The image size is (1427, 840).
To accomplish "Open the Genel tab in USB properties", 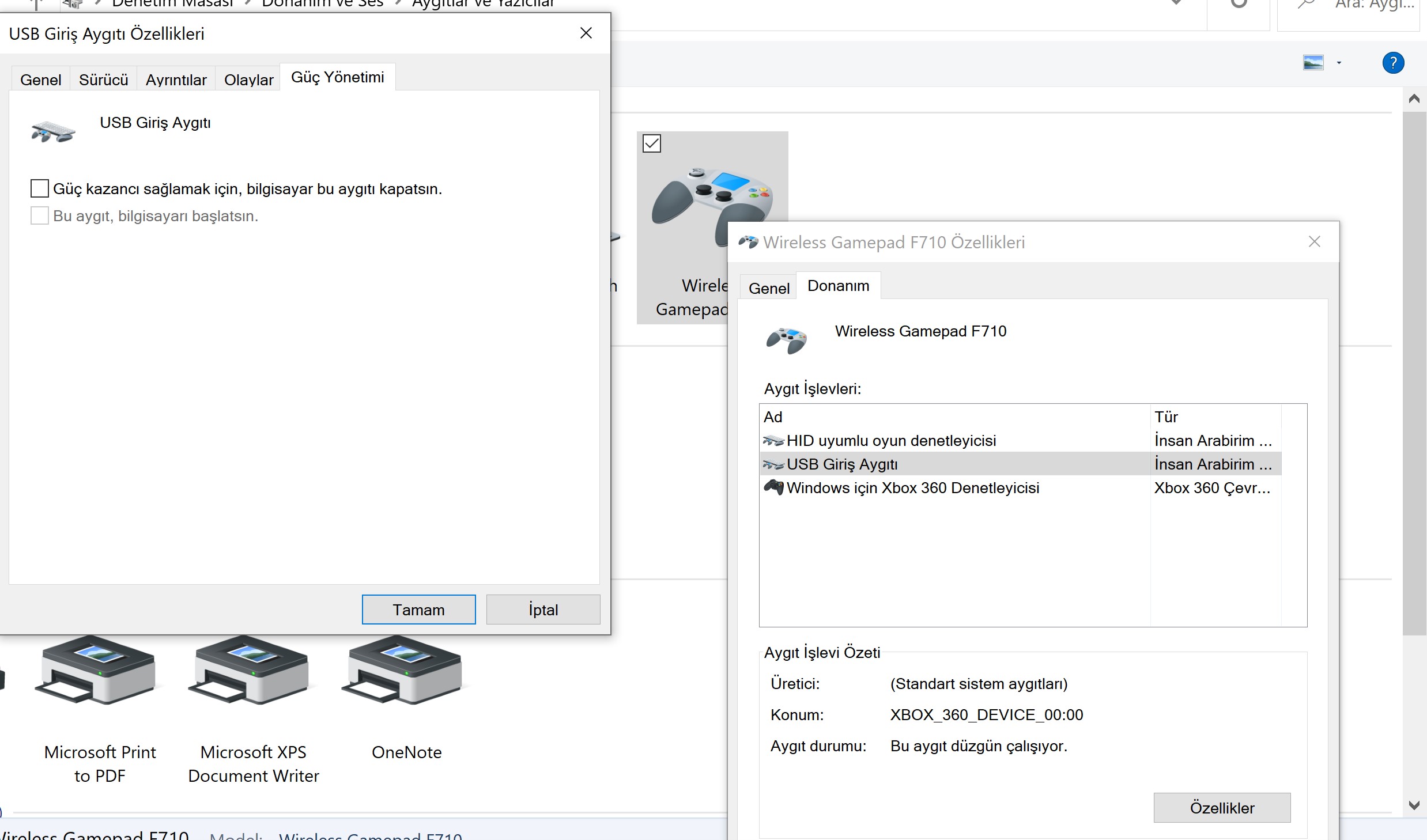I will pyautogui.click(x=40, y=80).
